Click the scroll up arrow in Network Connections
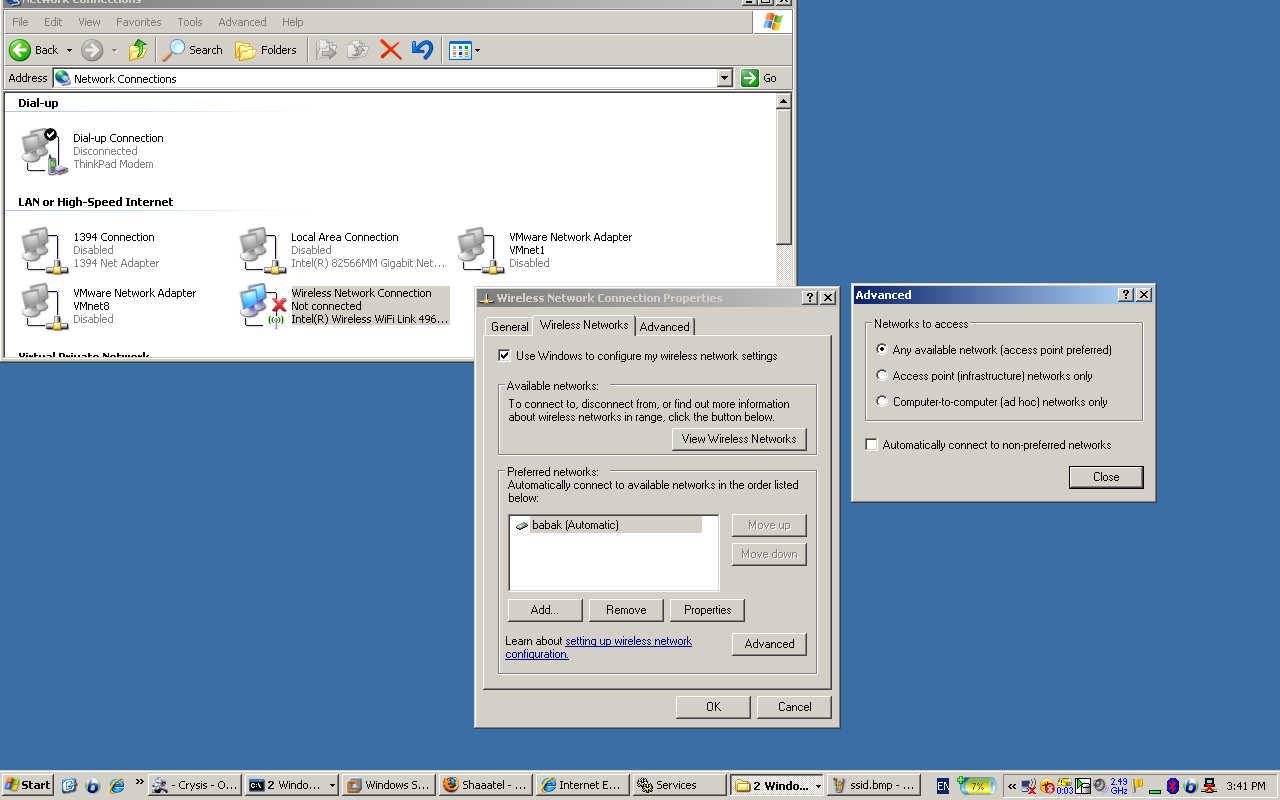This screenshot has height=800, width=1280. point(783,102)
